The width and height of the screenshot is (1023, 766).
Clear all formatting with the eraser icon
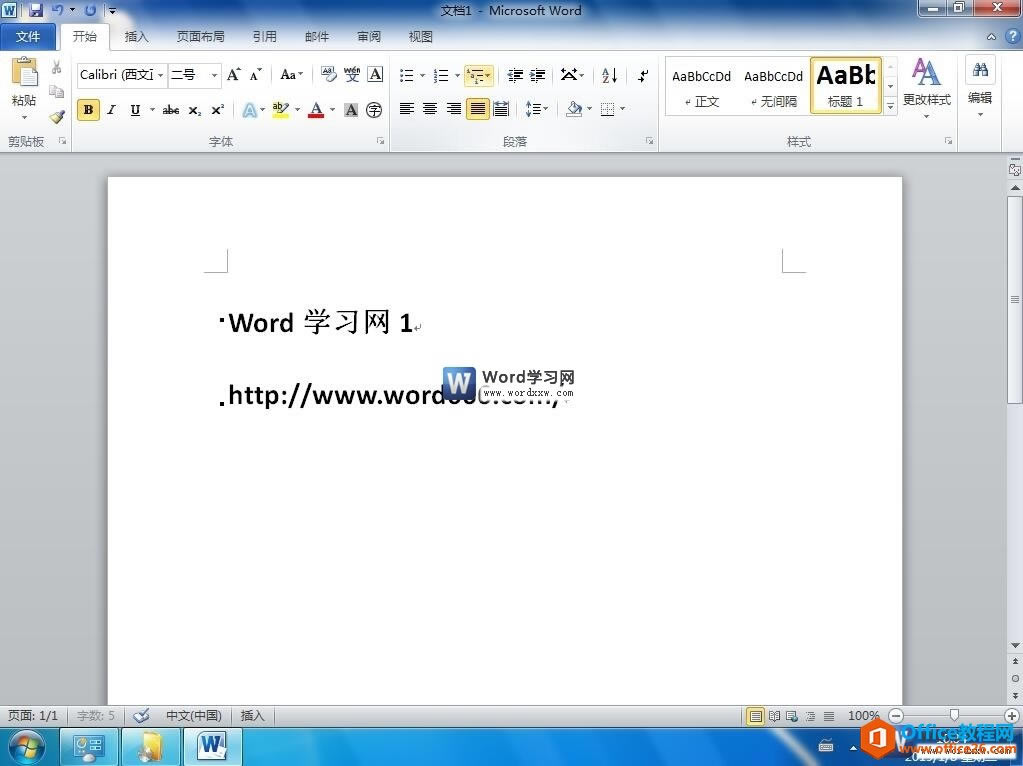pyautogui.click(x=329, y=75)
